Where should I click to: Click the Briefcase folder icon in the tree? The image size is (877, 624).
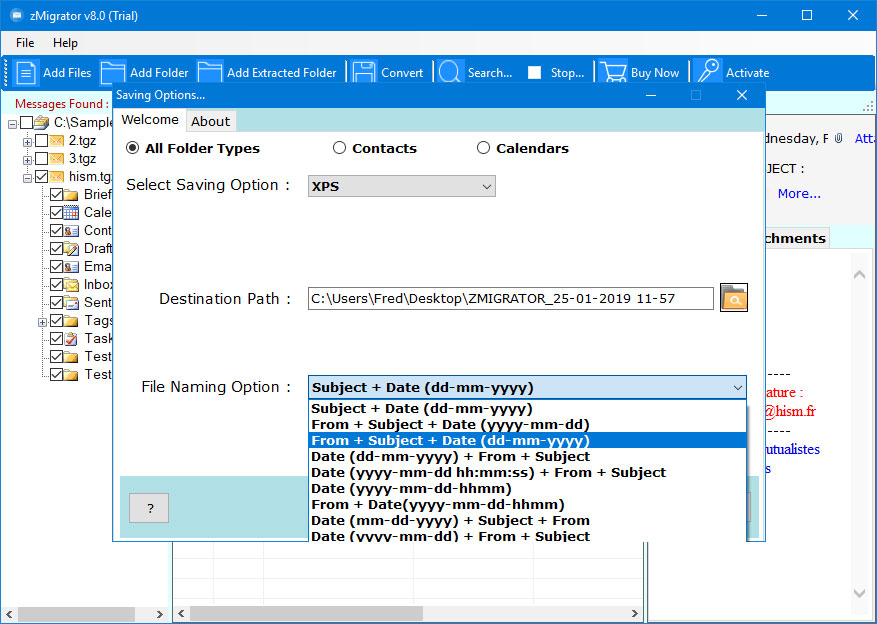[x=71, y=195]
